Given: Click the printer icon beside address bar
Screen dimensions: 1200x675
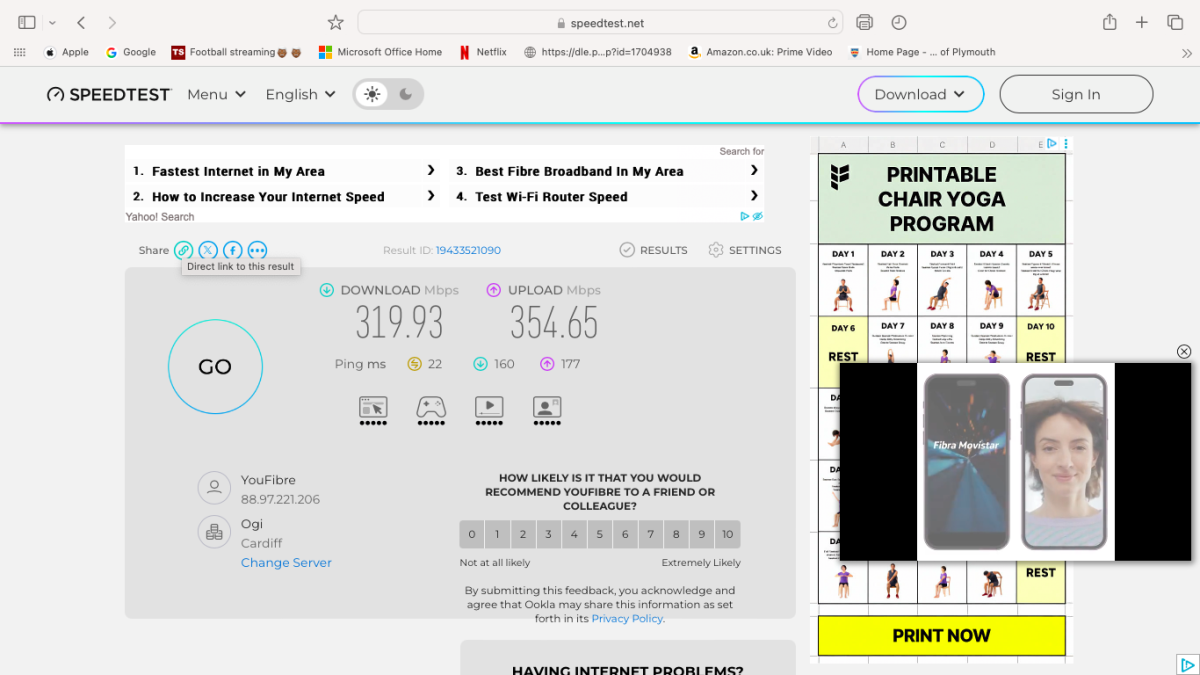Looking at the screenshot, I should point(865,22).
